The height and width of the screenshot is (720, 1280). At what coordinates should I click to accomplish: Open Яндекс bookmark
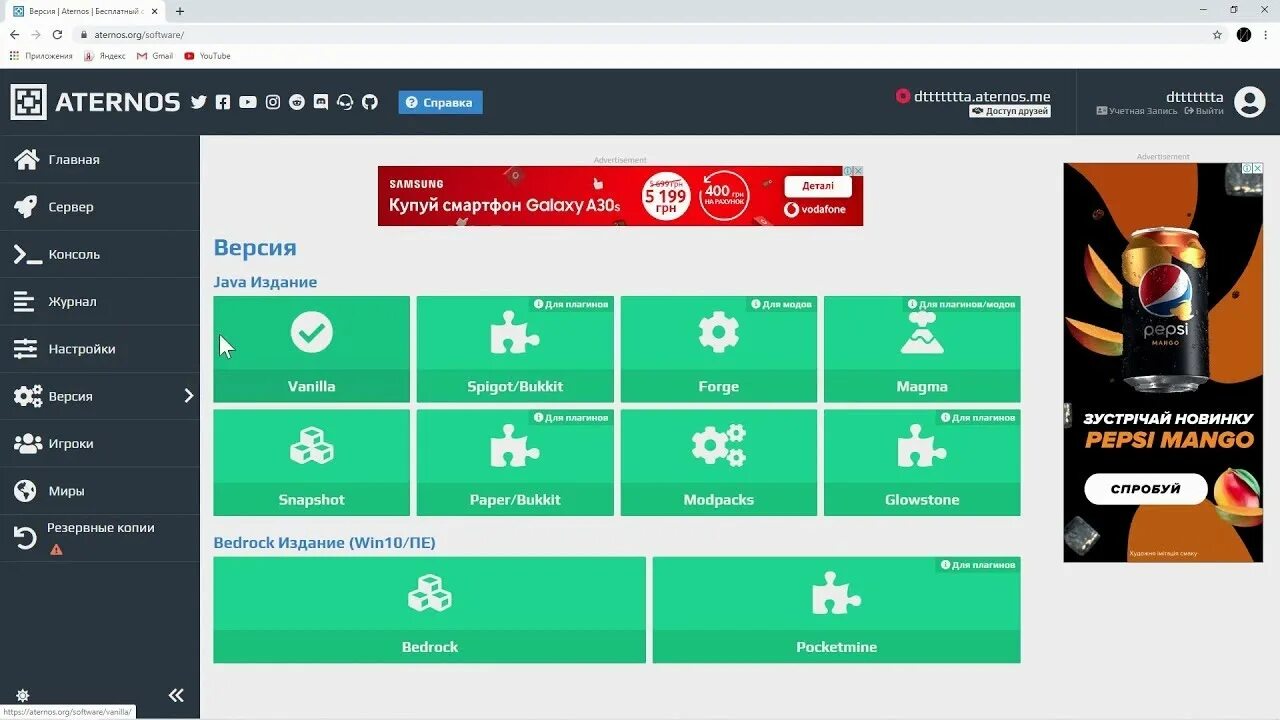click(x=105, y=56)
